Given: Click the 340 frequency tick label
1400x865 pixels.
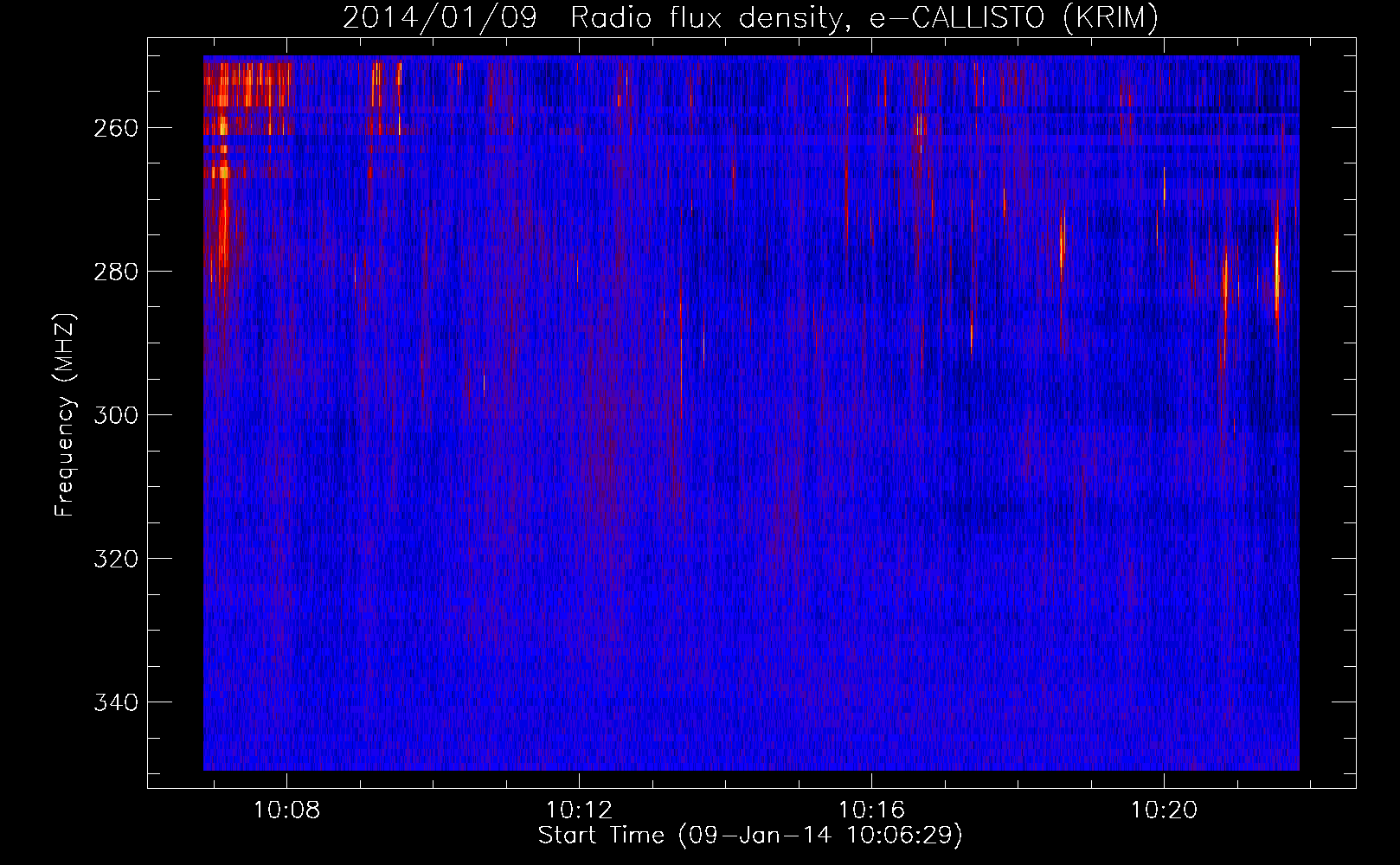Looking at the screenshot, I should point(115,702).
